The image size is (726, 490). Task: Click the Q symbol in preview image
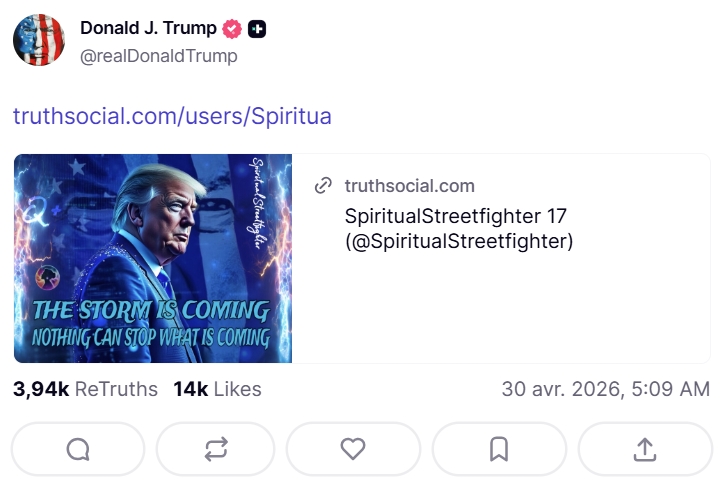[x=35, y=211]
